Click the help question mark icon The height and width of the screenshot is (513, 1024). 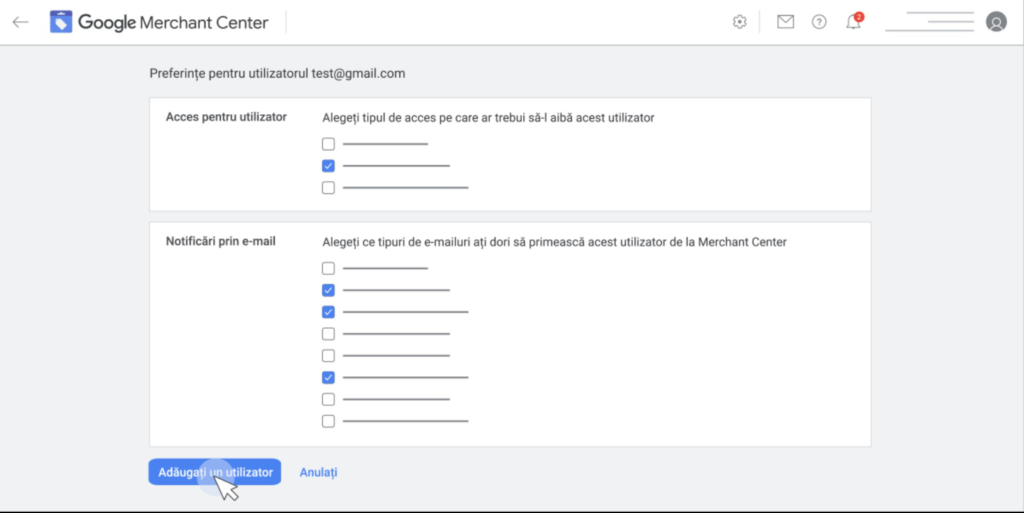click(819, 22)
